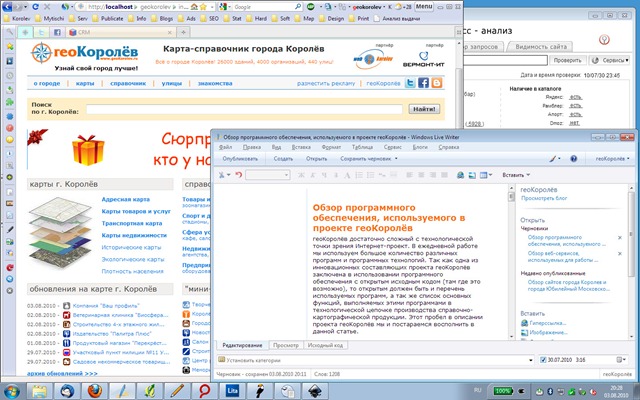Switch to the Исходный код tab

click(325, 345)
